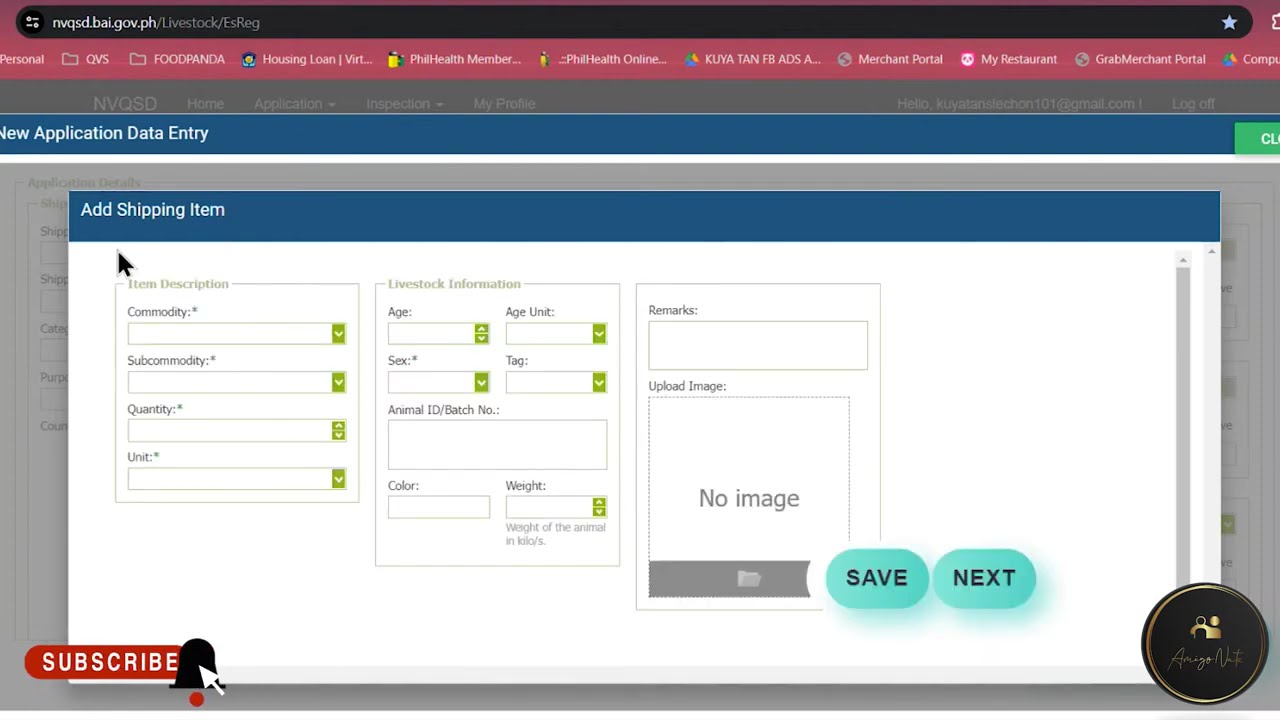The image size is (1280, 720).
Task: Open the Application menu
Action: 294,104
